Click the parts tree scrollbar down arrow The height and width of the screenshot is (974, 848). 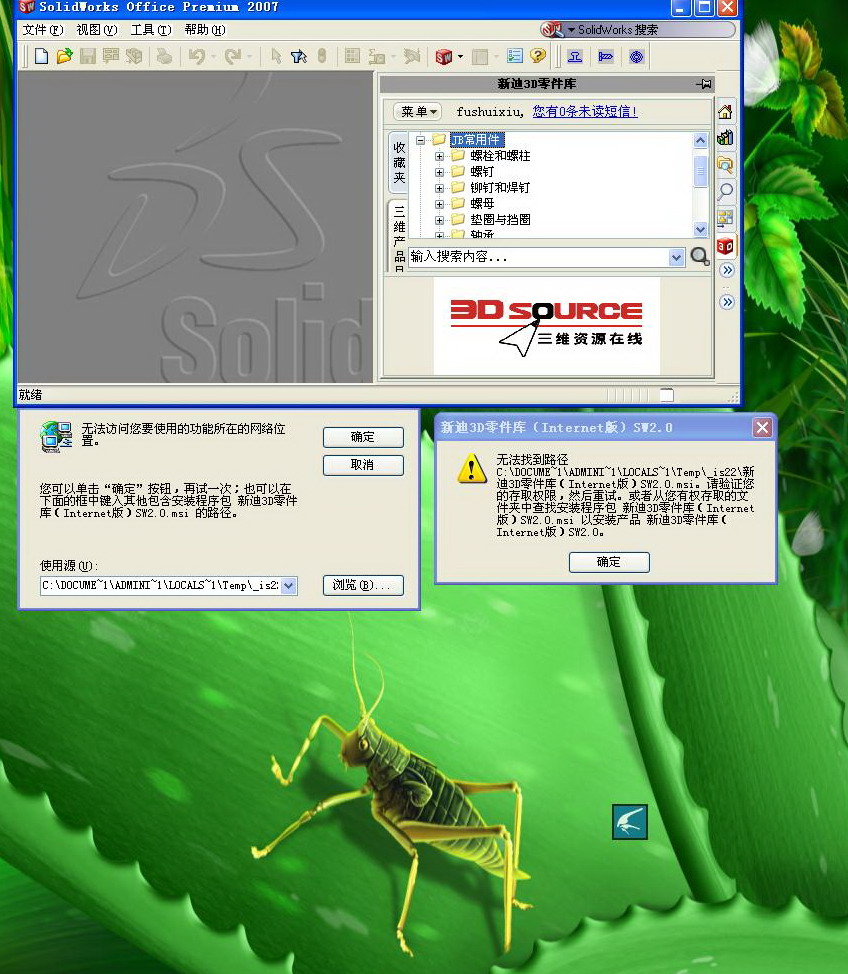(700, 229)
